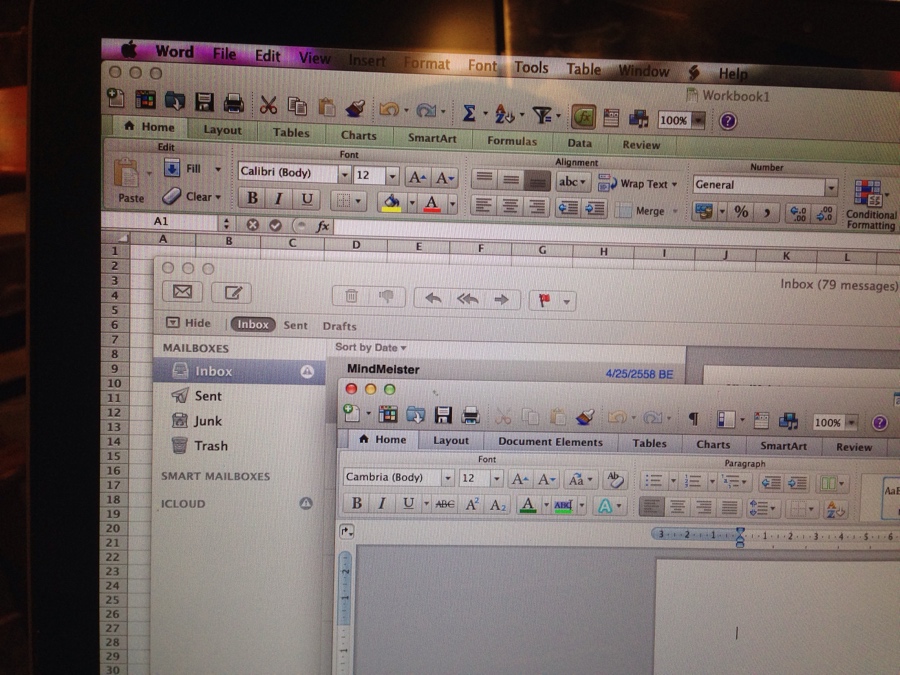
Task: Open the Cambria (Body) font dropdown in Word
Action: [x=448, y=478]
